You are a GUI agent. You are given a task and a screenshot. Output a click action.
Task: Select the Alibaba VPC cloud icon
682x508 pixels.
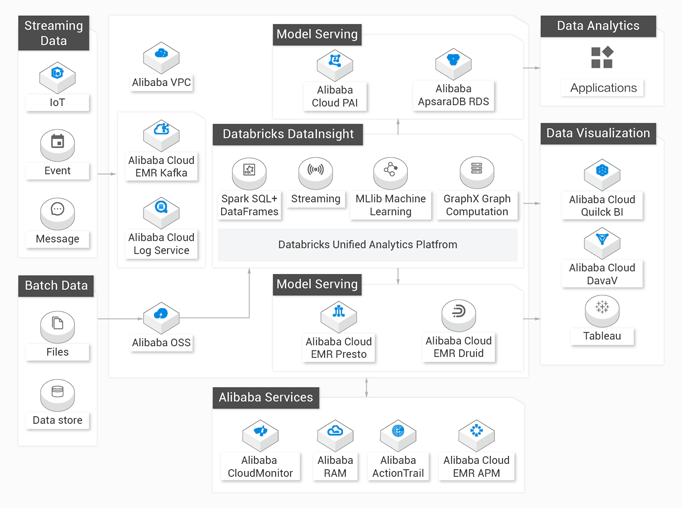coord(161,57)
